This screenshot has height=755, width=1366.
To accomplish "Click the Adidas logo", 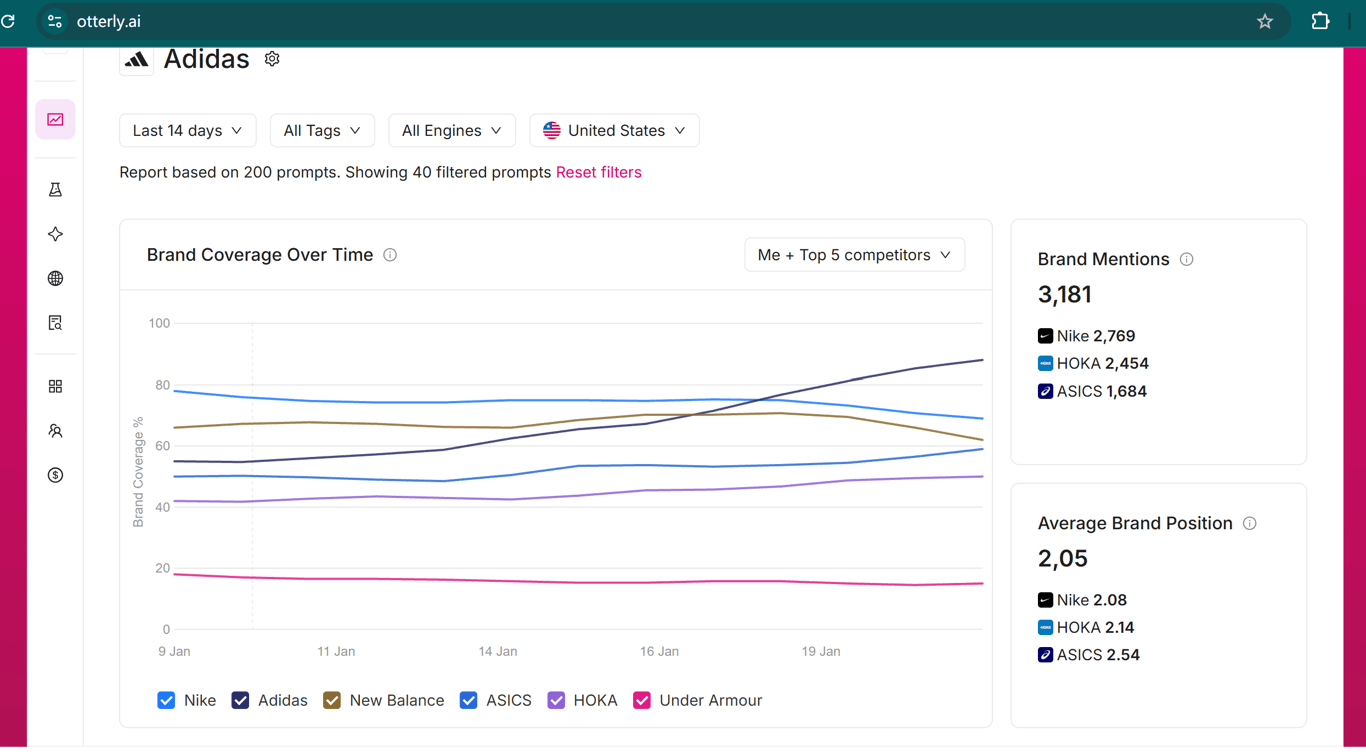I will 137,60.
